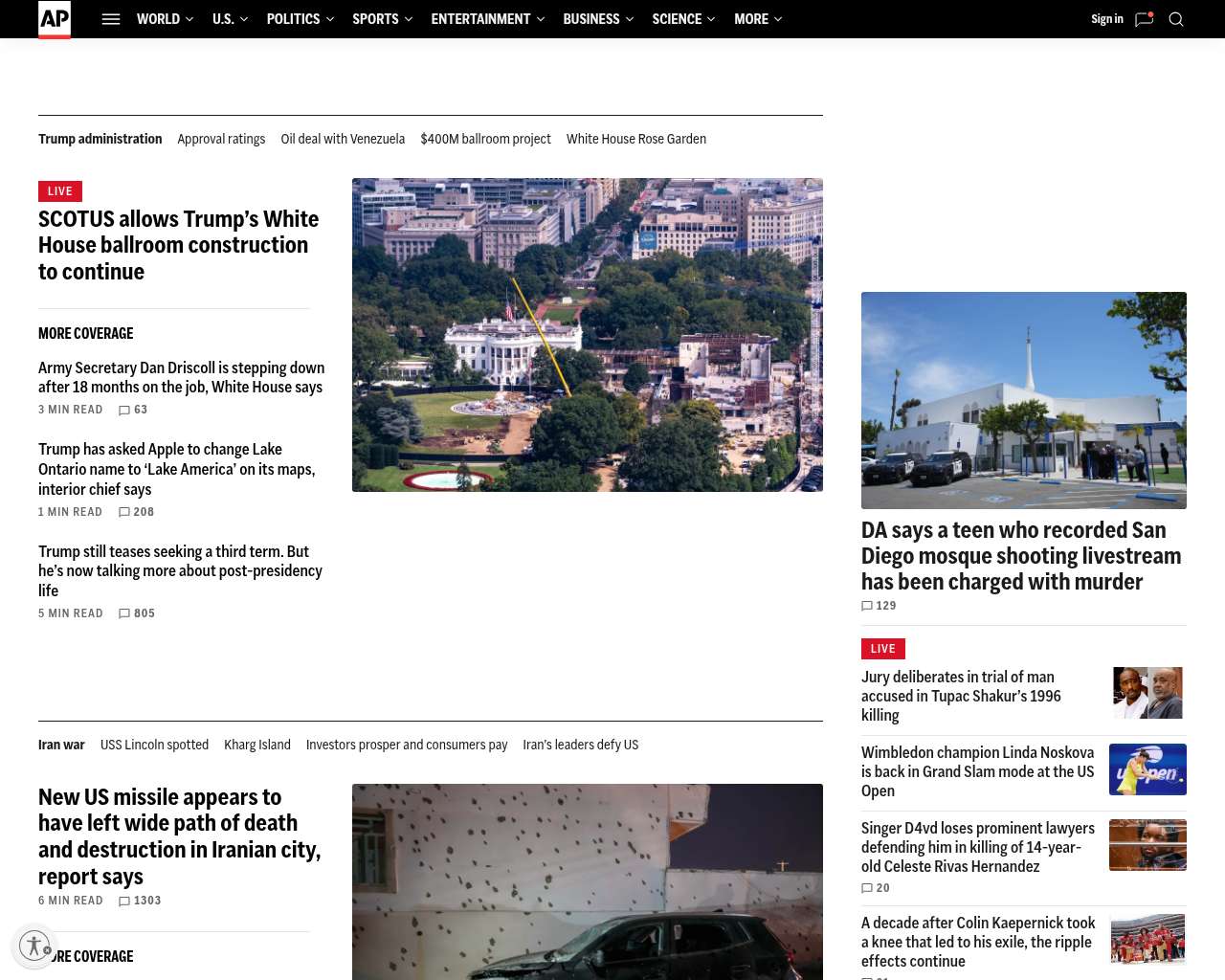Open comments icon showing 1303
Viewport: 1225px width, 980px height.
tap(124, 901)
